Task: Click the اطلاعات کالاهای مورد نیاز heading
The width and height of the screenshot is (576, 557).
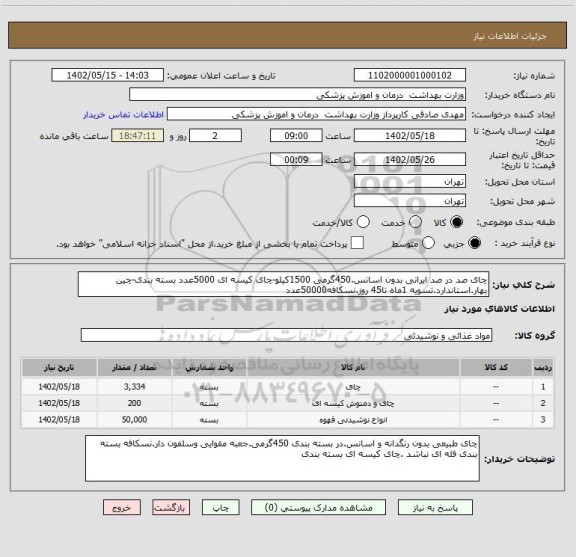Action: point(500,309)
